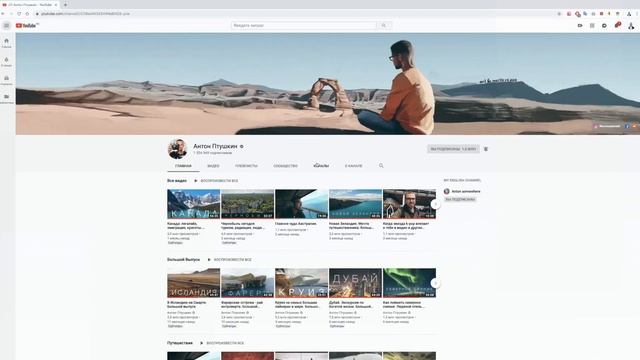Open the Anton somewhere featured channel
The height and width of the screenshot is (360, 640).
click(x=462, y=191)
